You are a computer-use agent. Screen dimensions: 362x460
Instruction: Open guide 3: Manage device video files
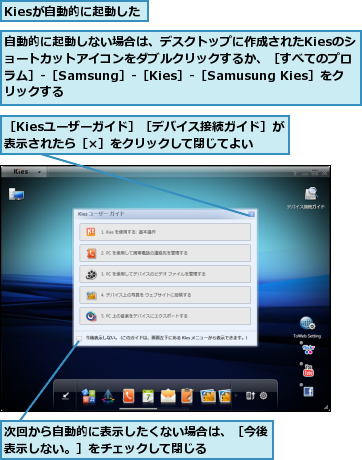[x=165, y=274]
